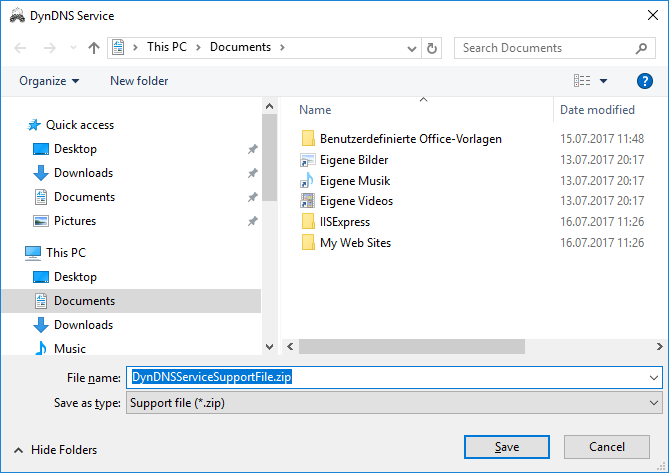Image resolution: width=669 pixels, height=473 pixels.
Task: Click the horizontal scrollbar right arrow
Action: tap(659, 346)
